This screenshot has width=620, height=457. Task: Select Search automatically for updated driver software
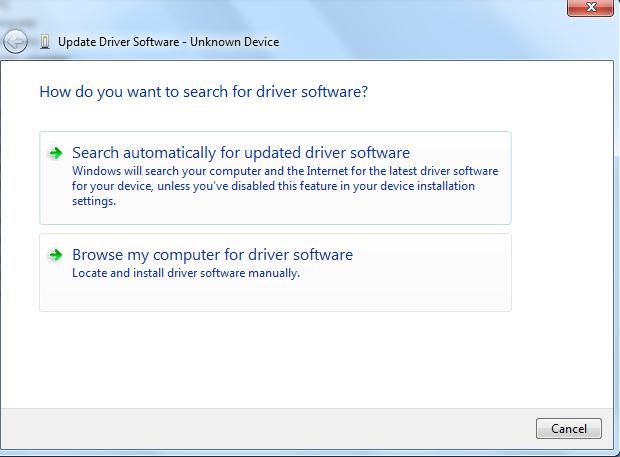point(241,153)
